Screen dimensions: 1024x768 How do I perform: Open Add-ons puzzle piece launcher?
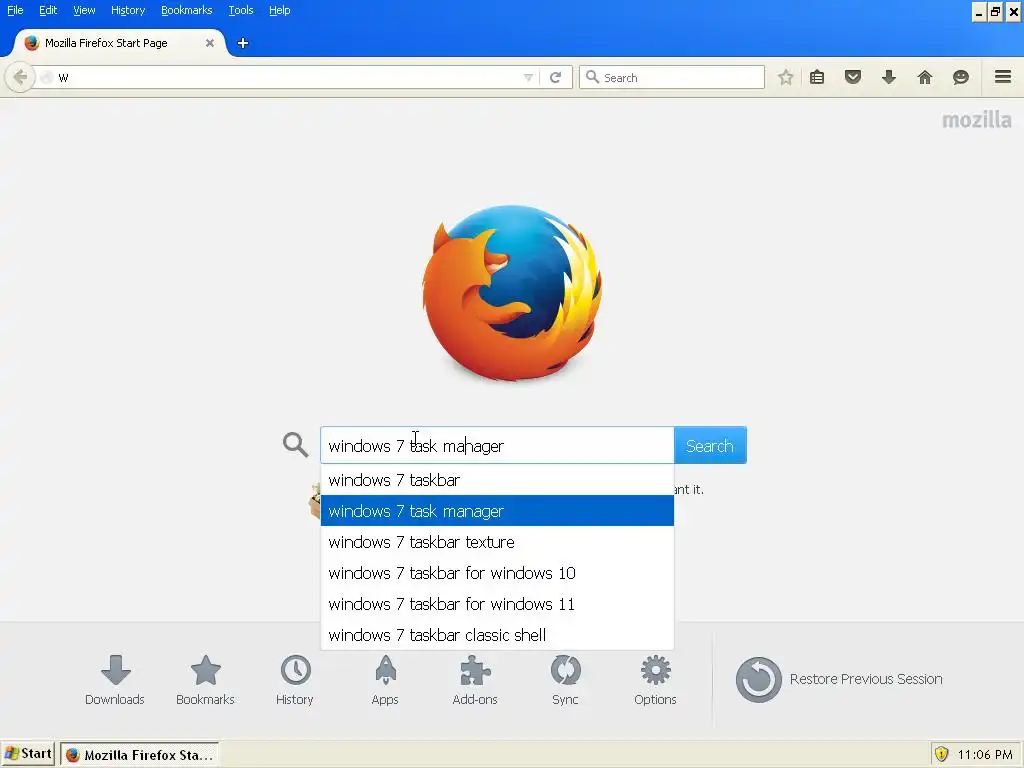point(475,680)
